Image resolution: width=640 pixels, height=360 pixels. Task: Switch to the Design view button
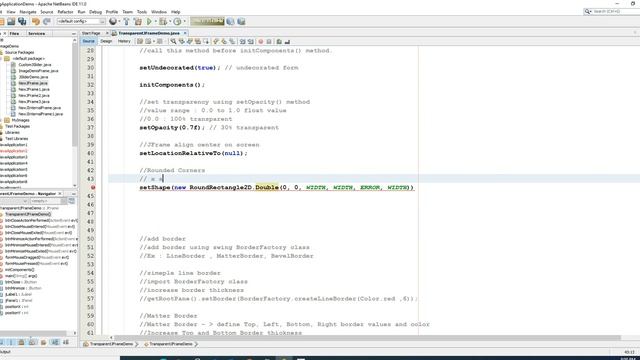click(x=106, y=41)
